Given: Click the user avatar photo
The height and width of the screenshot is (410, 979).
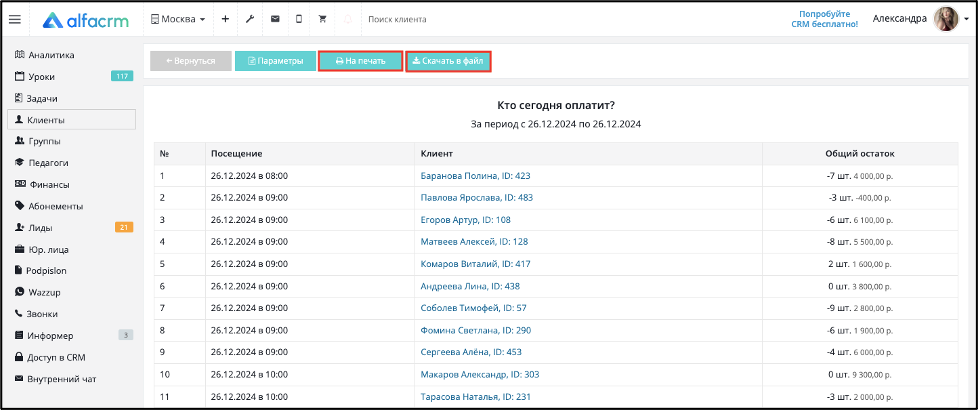Looking at the screenshot, I should 945,19.
